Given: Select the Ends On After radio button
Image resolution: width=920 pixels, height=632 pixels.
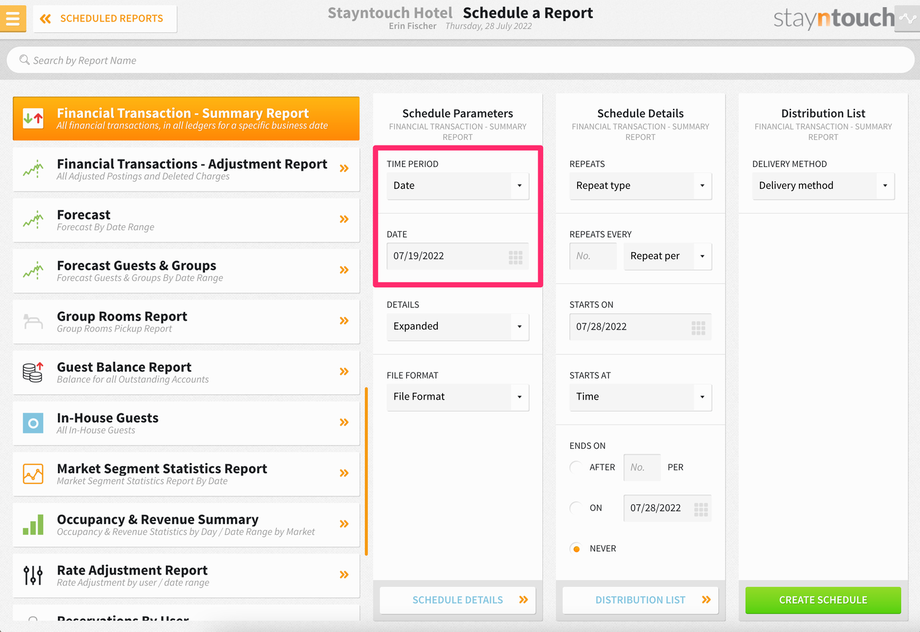Looking at the screenshot, I should pyautogui.click(x=576, y=467).
